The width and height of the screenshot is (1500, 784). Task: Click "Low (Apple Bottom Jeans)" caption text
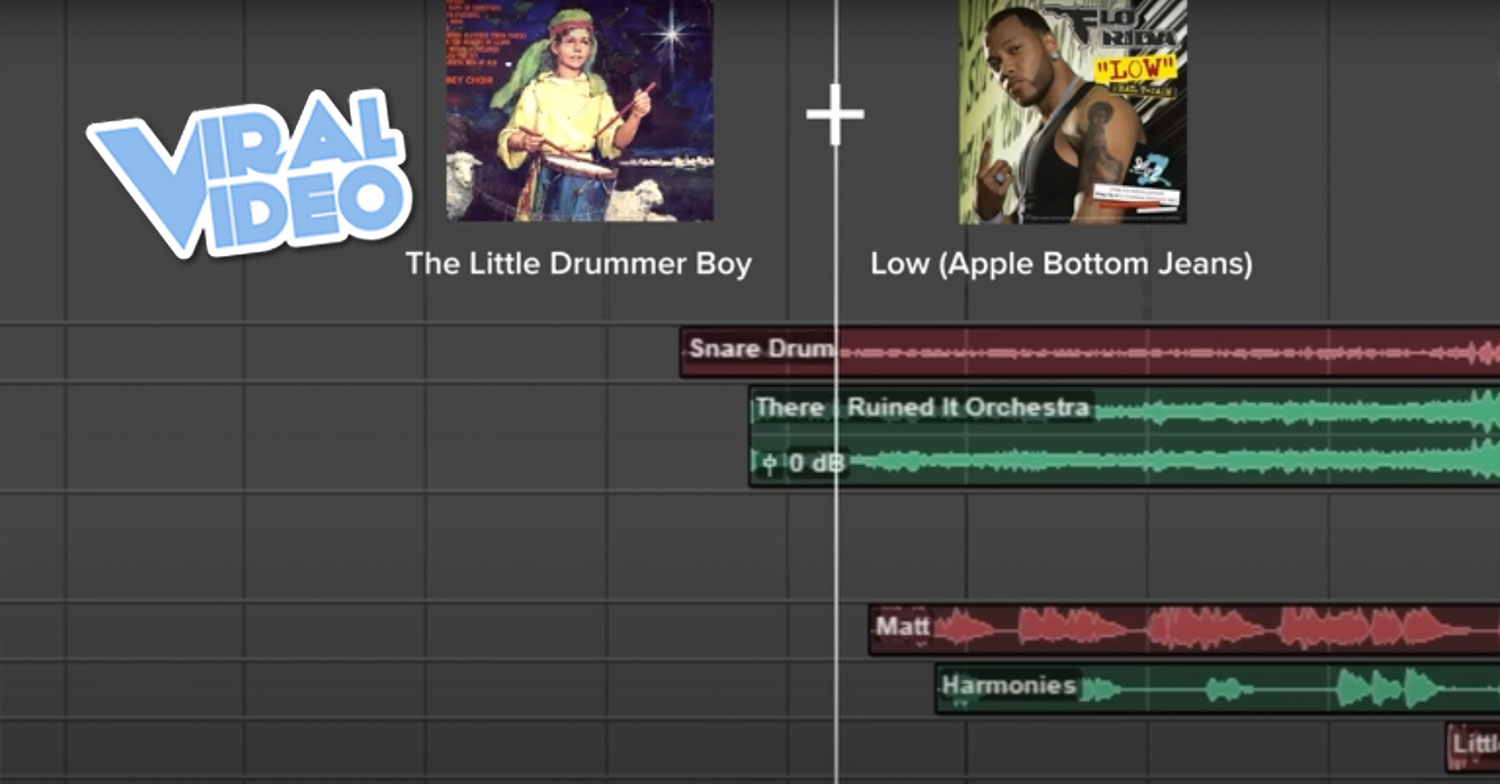[1061, 264]
